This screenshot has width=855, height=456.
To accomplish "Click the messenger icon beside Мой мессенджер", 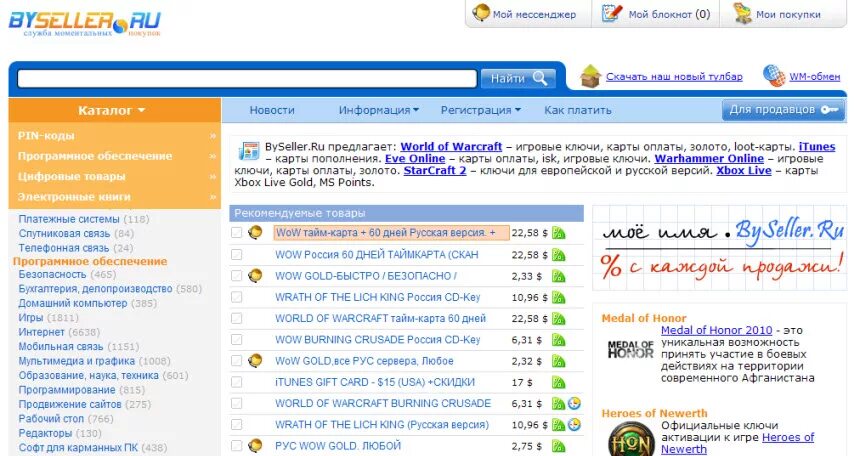I will (x=481, y=12).
